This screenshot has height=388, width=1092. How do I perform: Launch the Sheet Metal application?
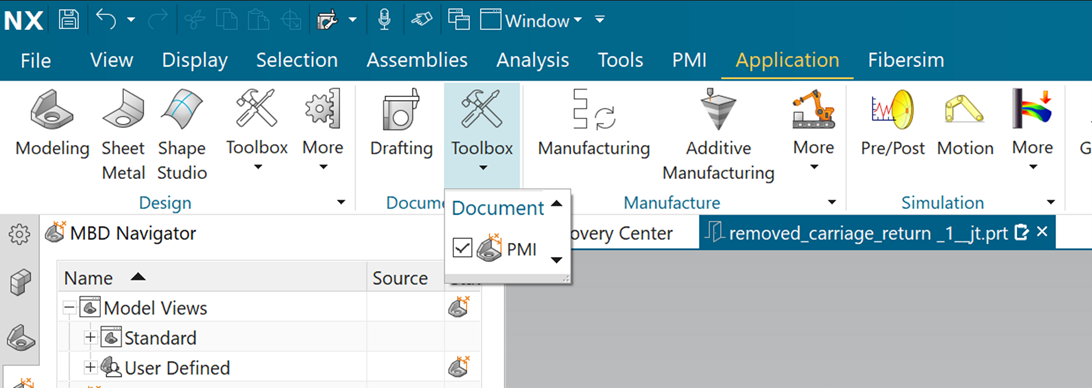[x=123, y=134]
